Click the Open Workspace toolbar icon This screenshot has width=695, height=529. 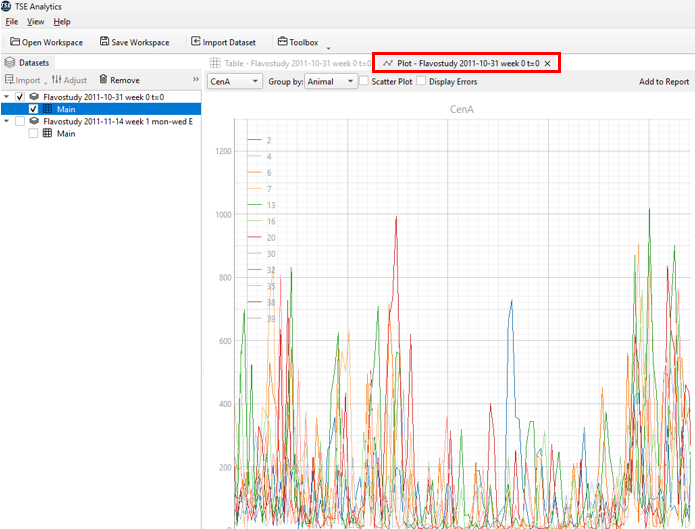click(x=15, y=42)
